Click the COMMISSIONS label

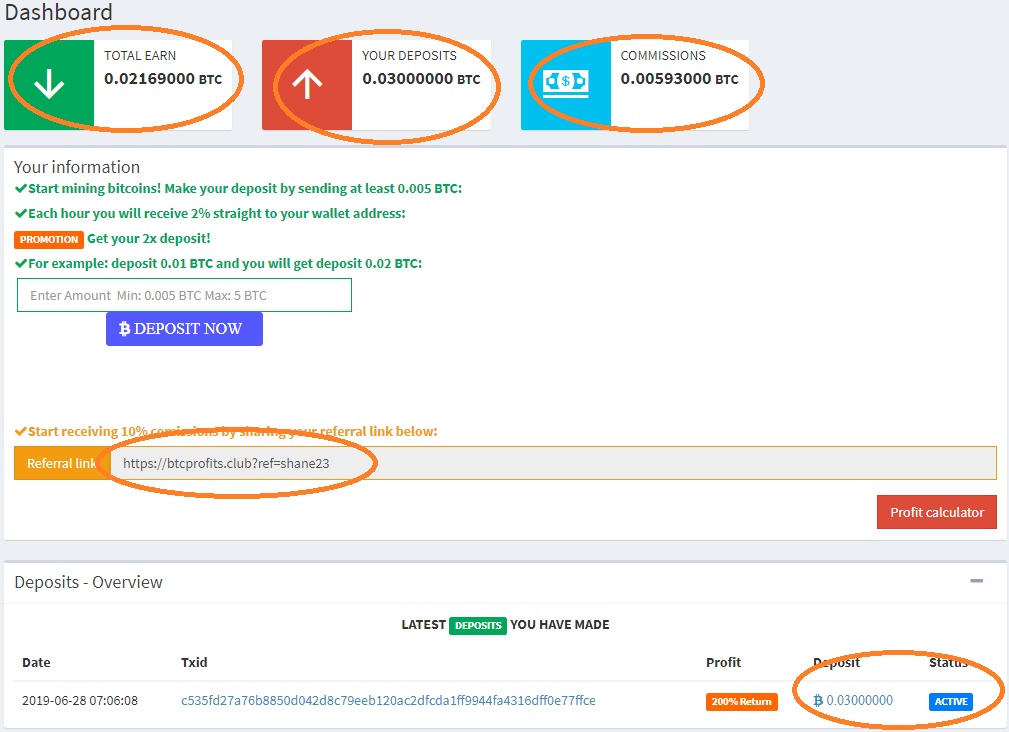click(663, 56)
